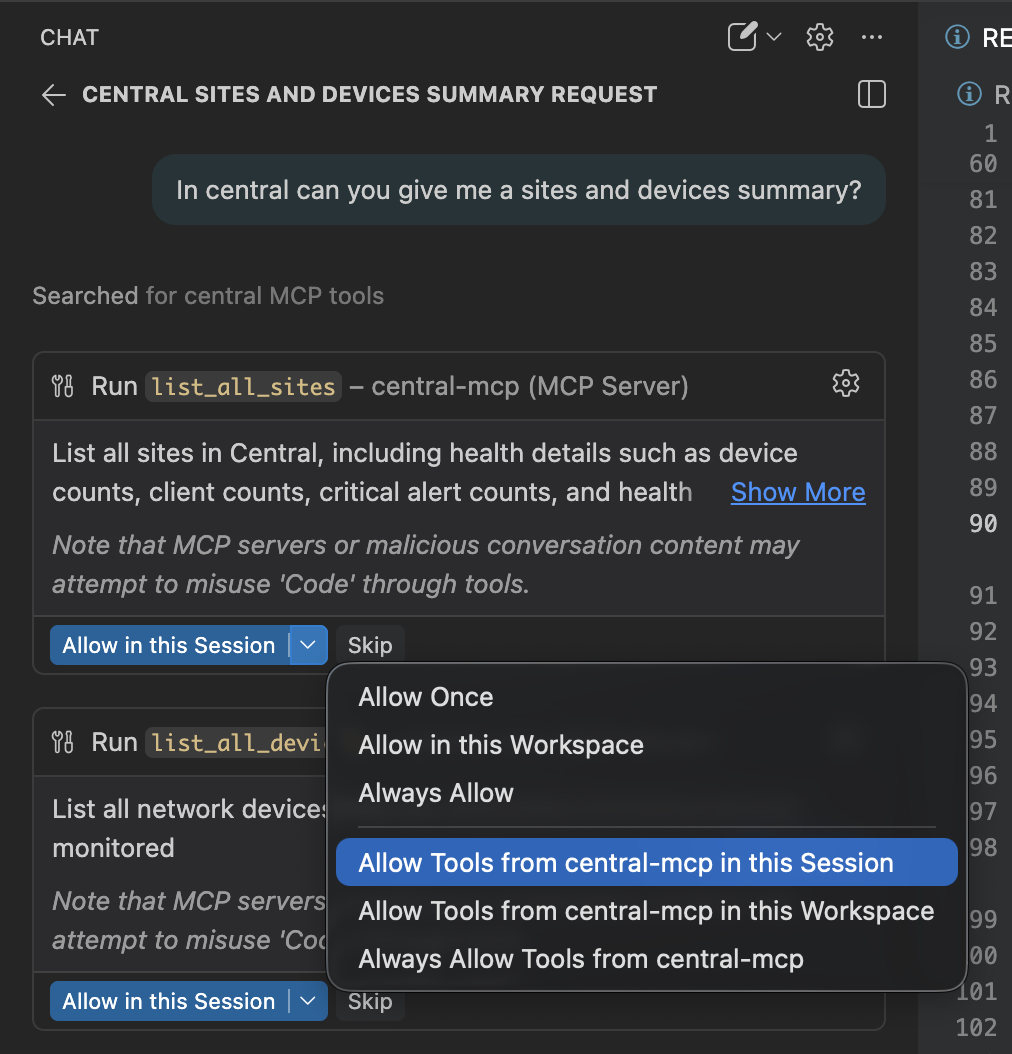Click the new chat compose icon
1012x1054 pixels.
tap(743, 37)
